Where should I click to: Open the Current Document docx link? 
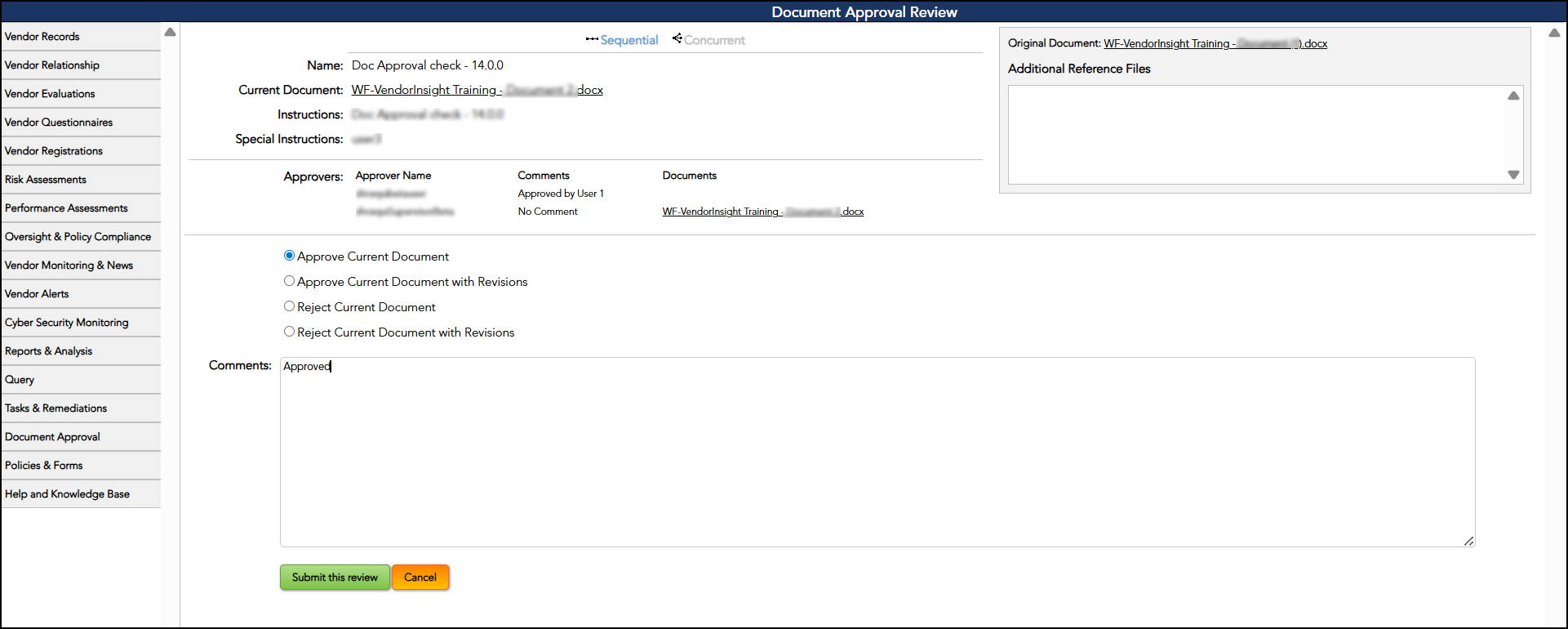click(x=477, y=90)
